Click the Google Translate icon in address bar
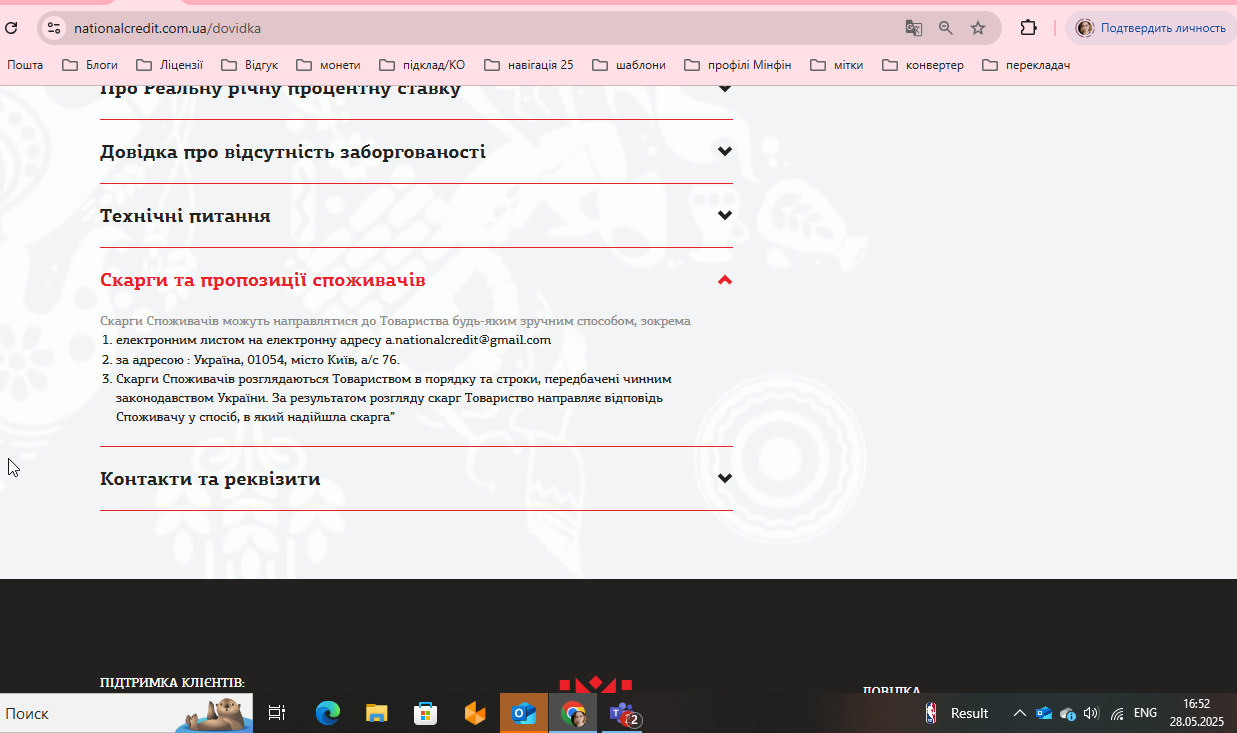 pyautogui.click(x=913, y=28)
